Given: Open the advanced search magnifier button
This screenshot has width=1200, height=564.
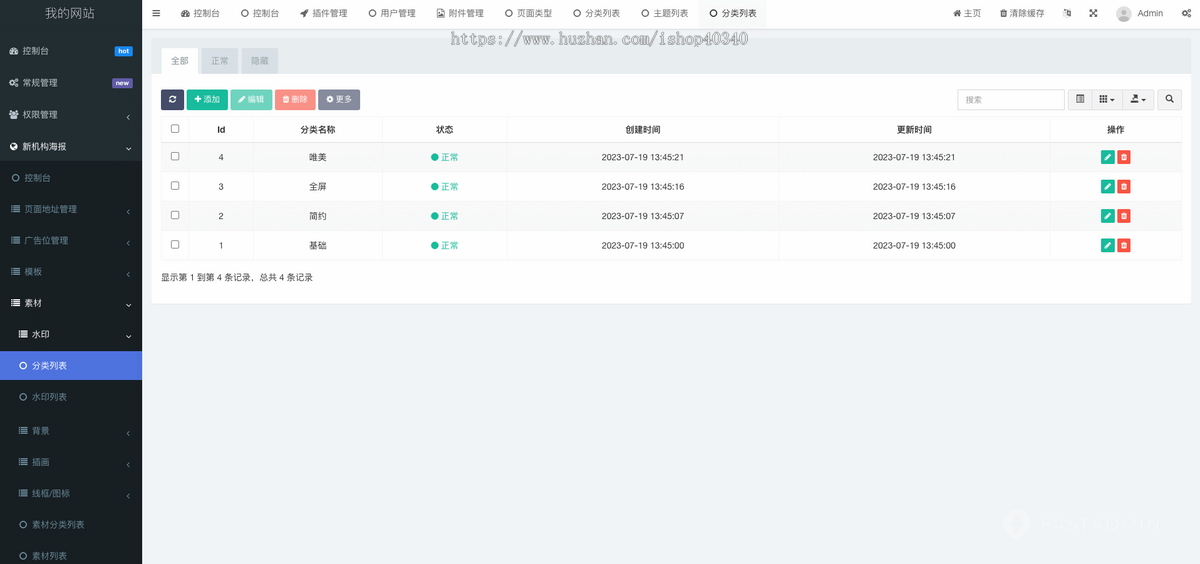Looking at the screenshot, I should pyautogui.click(x=1169, y=99).
